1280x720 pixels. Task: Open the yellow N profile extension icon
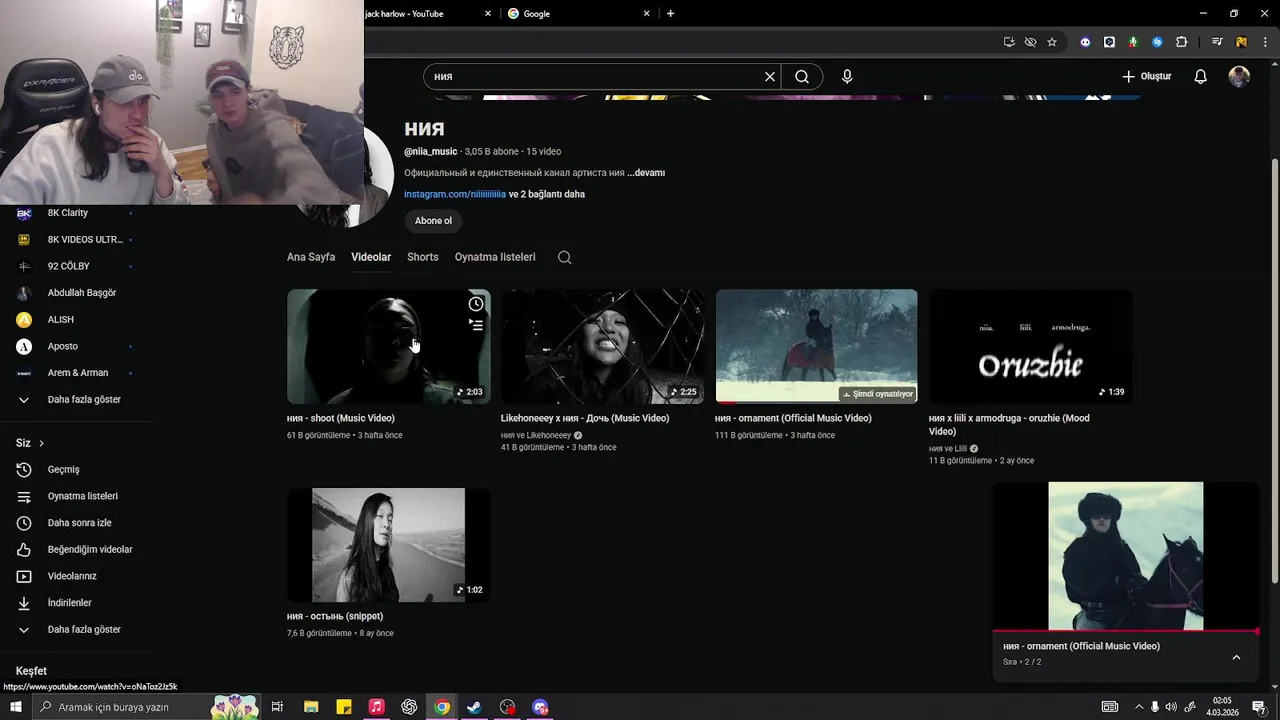1241,42
